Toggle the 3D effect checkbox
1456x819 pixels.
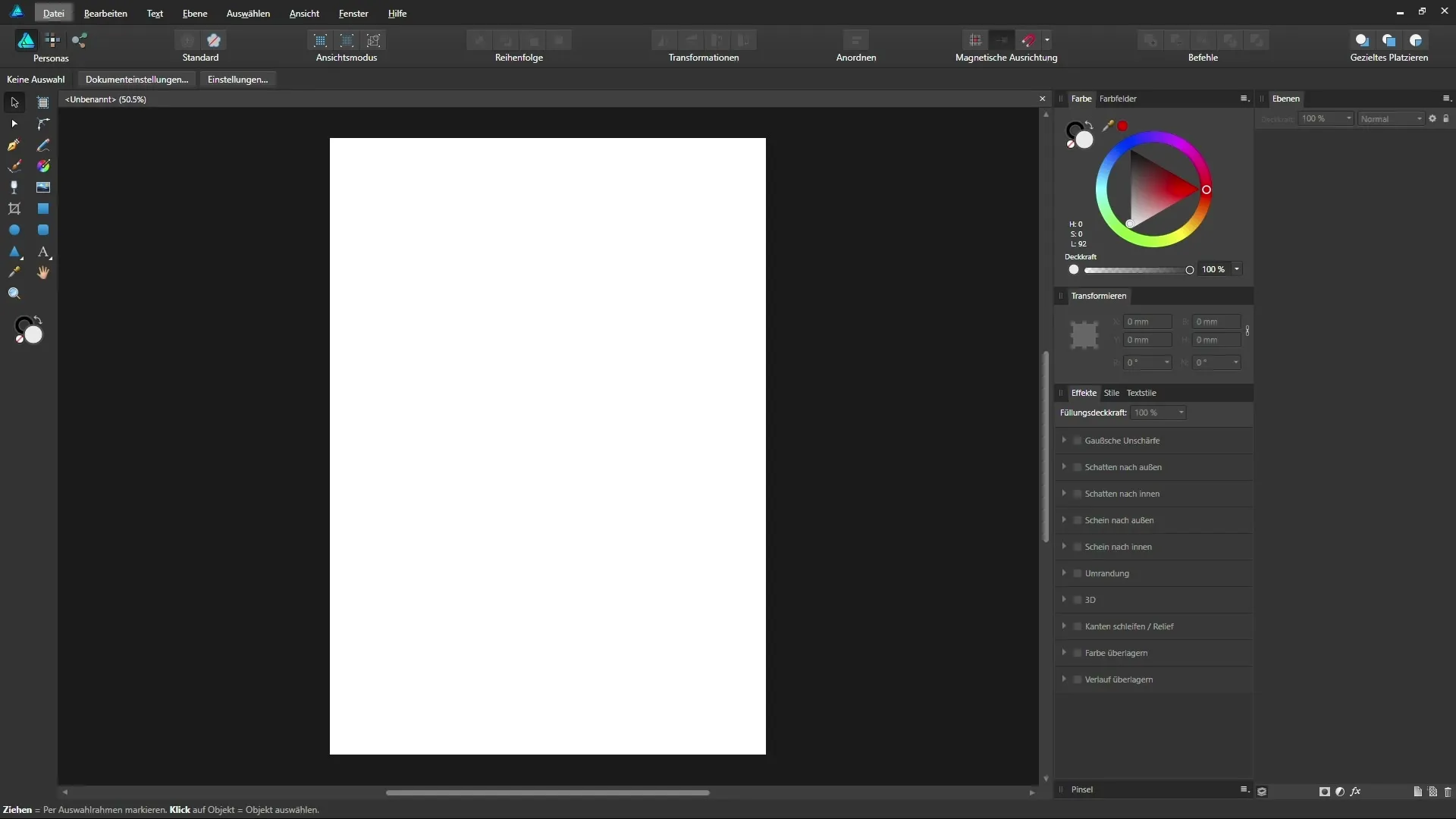pos(1077,600)
